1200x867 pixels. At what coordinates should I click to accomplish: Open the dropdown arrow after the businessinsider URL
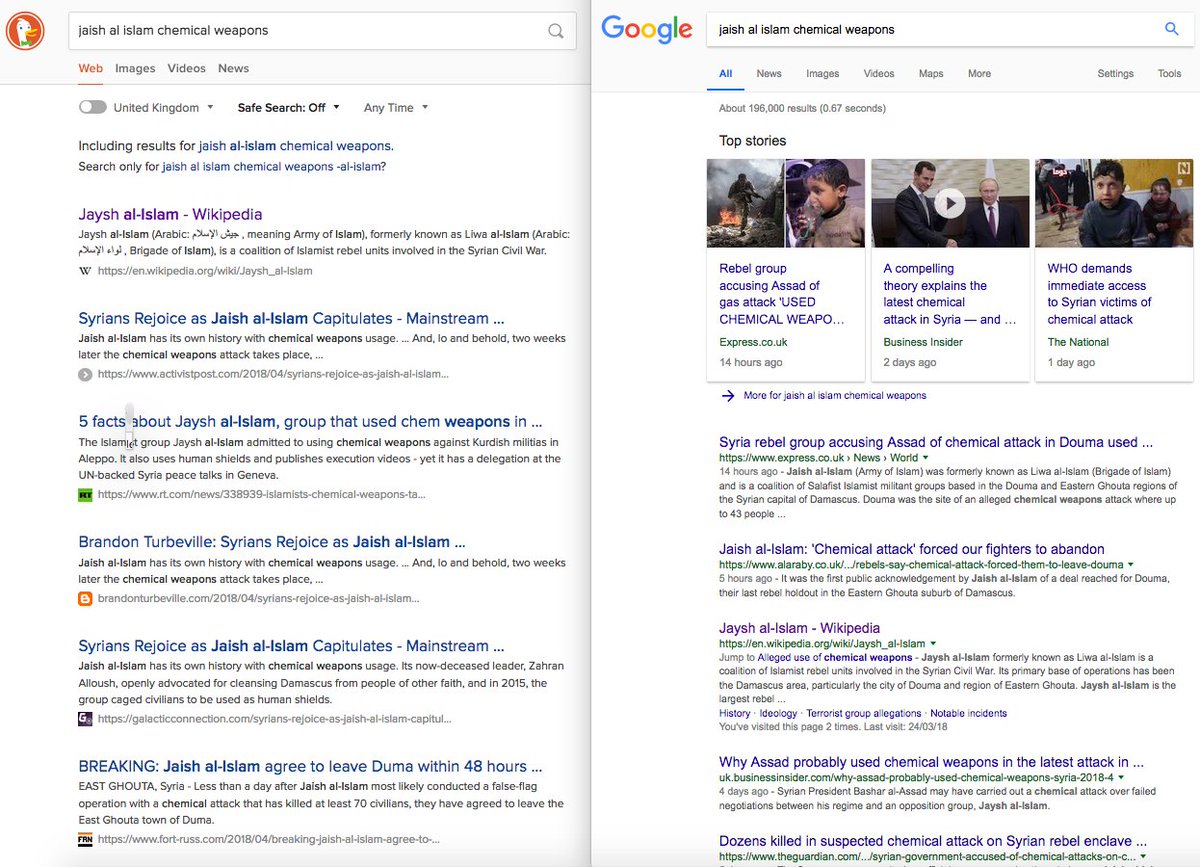click(1121, 777)
